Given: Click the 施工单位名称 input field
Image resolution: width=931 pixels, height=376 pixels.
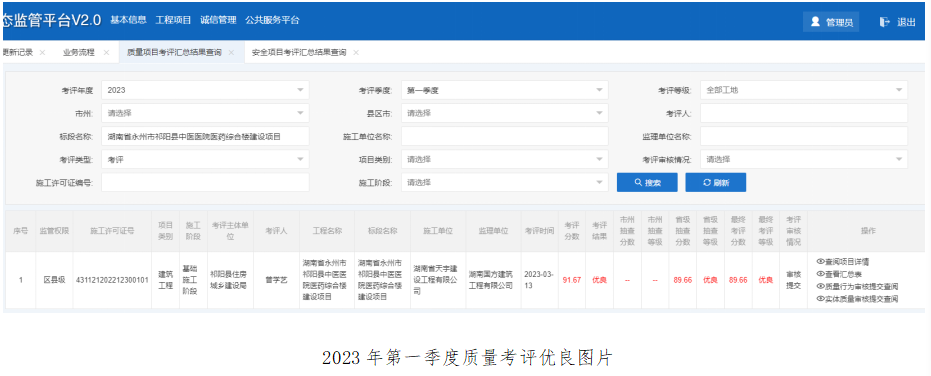Looking at the screenshot, I should [505, 136].
